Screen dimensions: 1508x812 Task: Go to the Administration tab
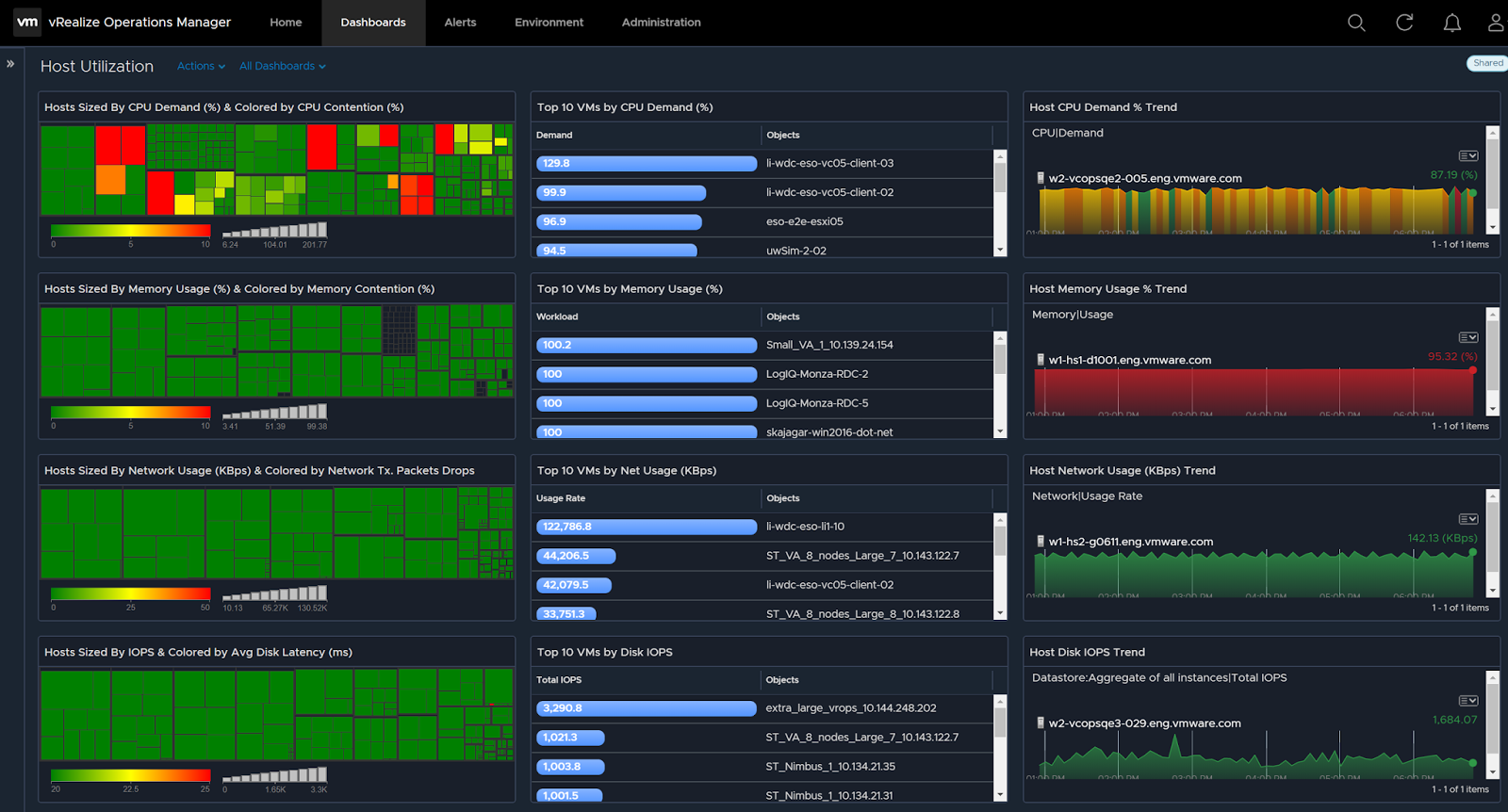pos(661,23)
